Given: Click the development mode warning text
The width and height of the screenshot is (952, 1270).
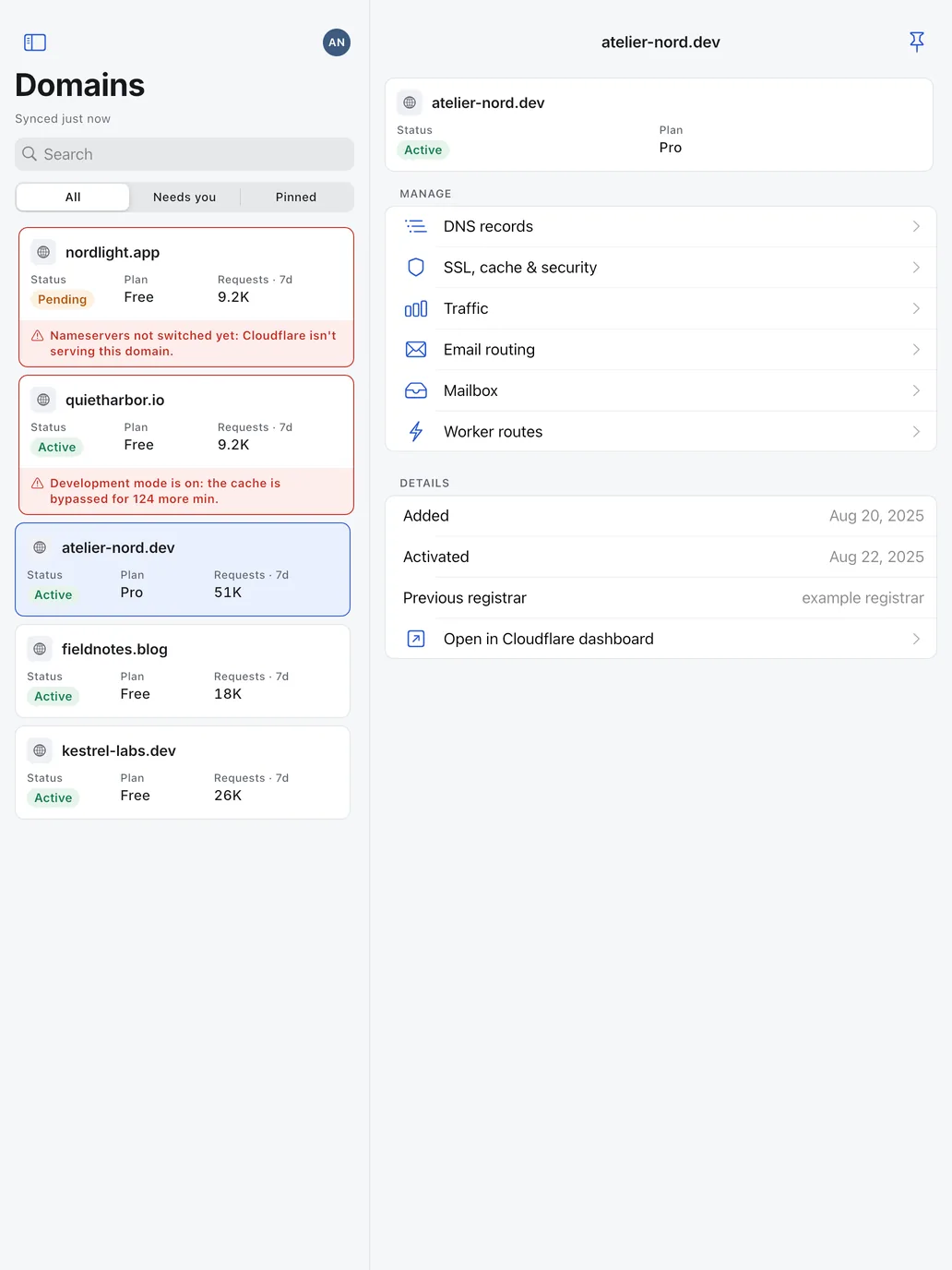Looking at the screenshot, I should (165, 491).
